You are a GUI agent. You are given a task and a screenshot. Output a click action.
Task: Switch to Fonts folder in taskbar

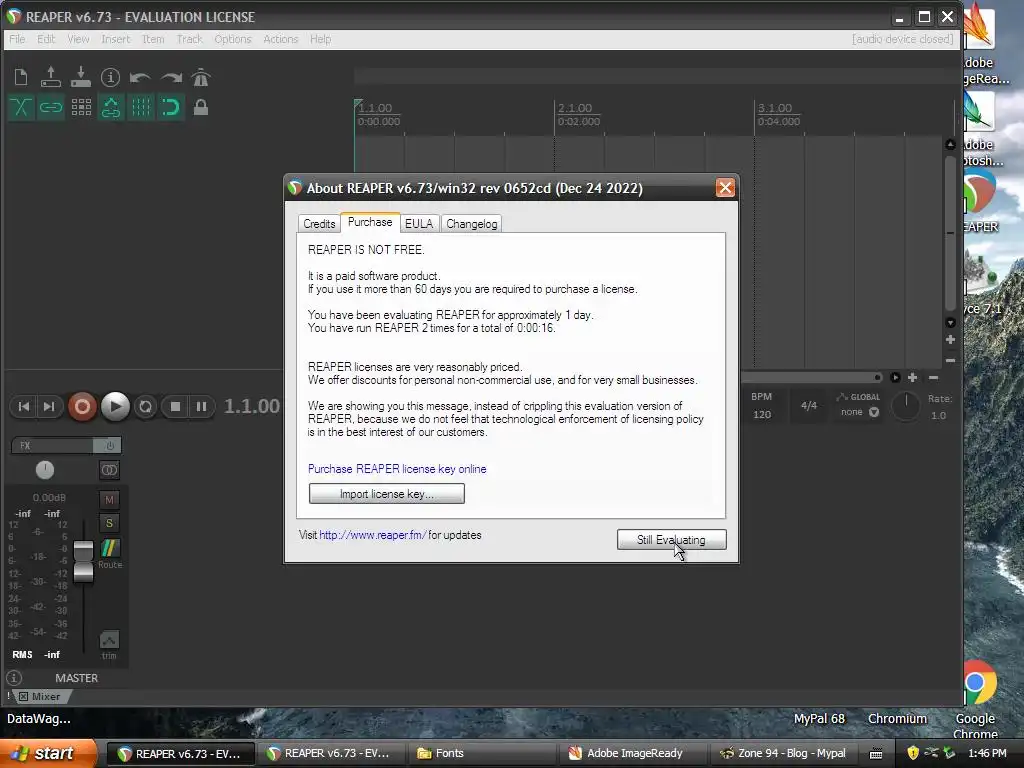484,753
